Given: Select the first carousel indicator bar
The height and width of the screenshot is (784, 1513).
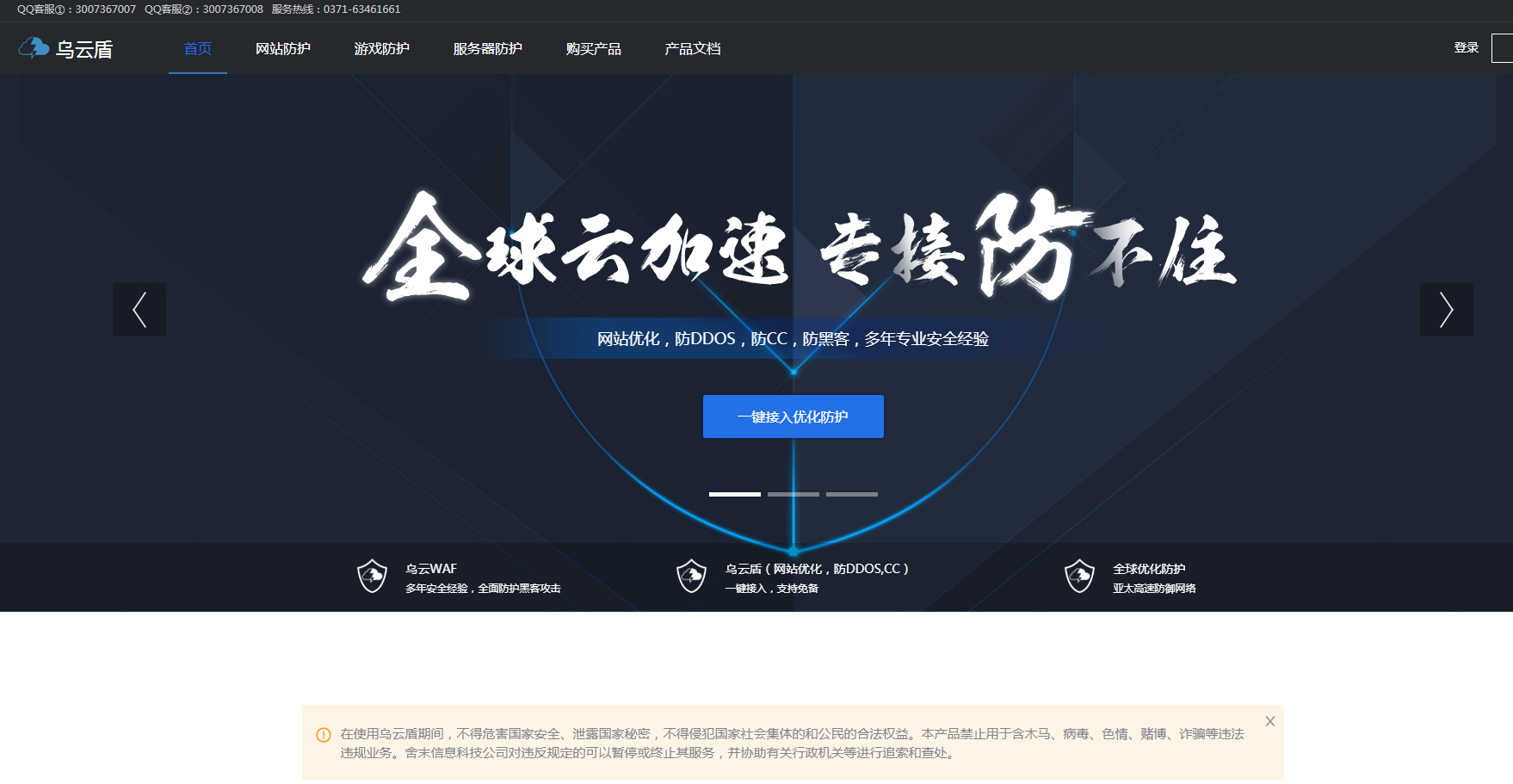Looking at the screenshot, I should (734, 494).
